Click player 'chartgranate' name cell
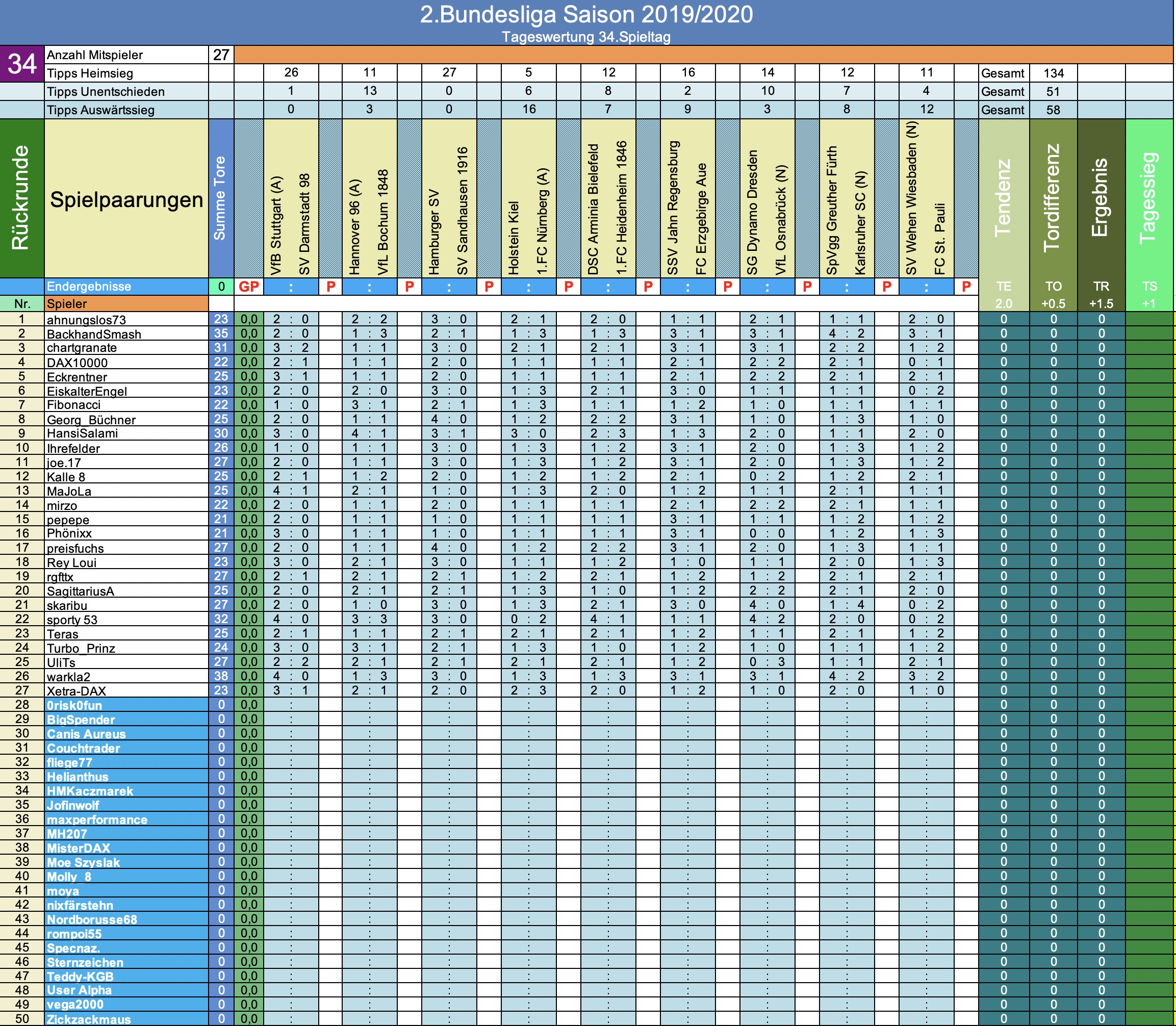Screen dimensions: 1176x1026 tap(126, 348)
